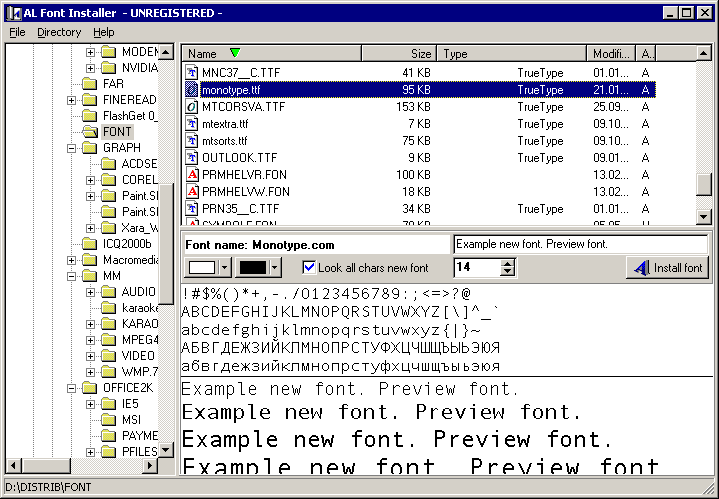The image size is (719, 499).
Task: Click the Name column header
Action: 272,53
